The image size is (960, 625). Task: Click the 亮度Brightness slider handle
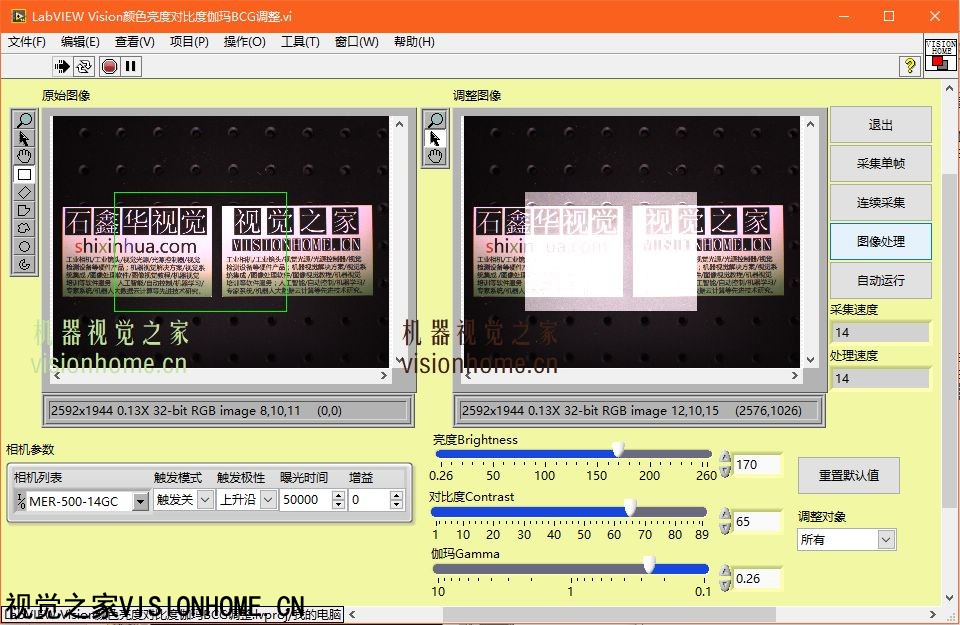click(x=618, y=450)
